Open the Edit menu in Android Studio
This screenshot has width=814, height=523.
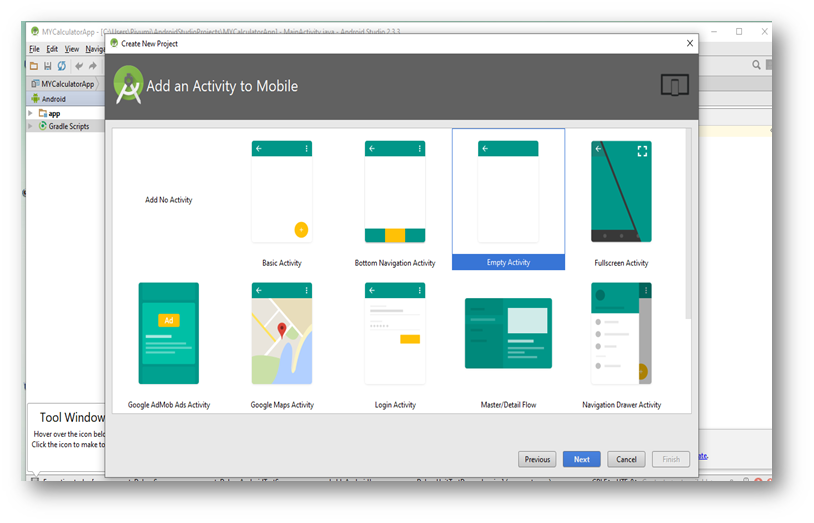(52, 49)
